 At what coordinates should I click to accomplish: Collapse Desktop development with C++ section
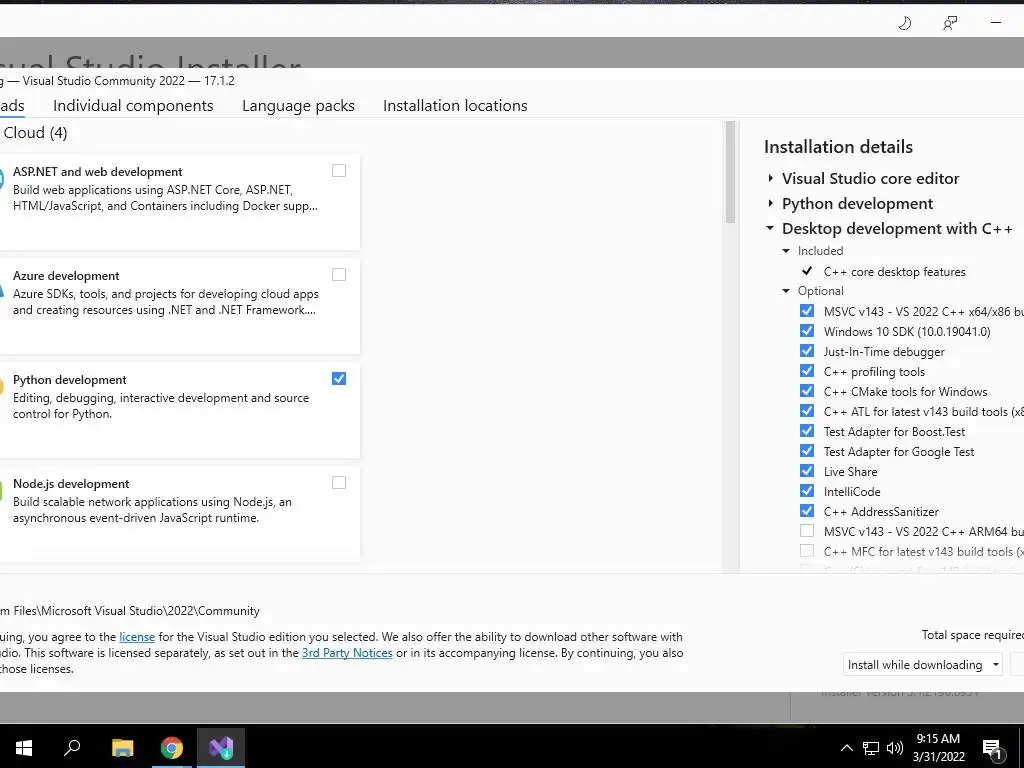point(771,228)
